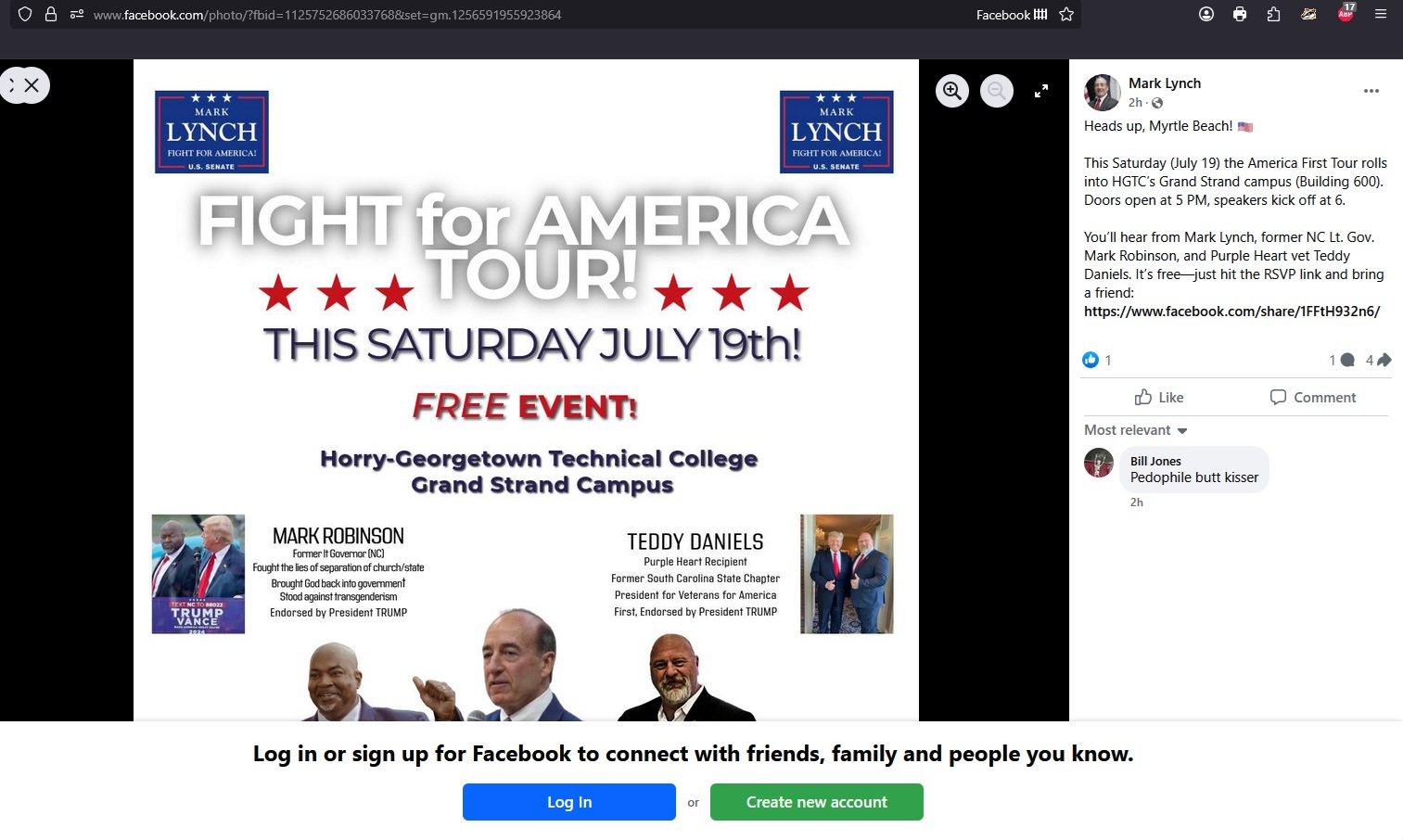Click the Comment button
Image resolution: width=1403 pixels, height=840 pixels.
coord(1312,397)
